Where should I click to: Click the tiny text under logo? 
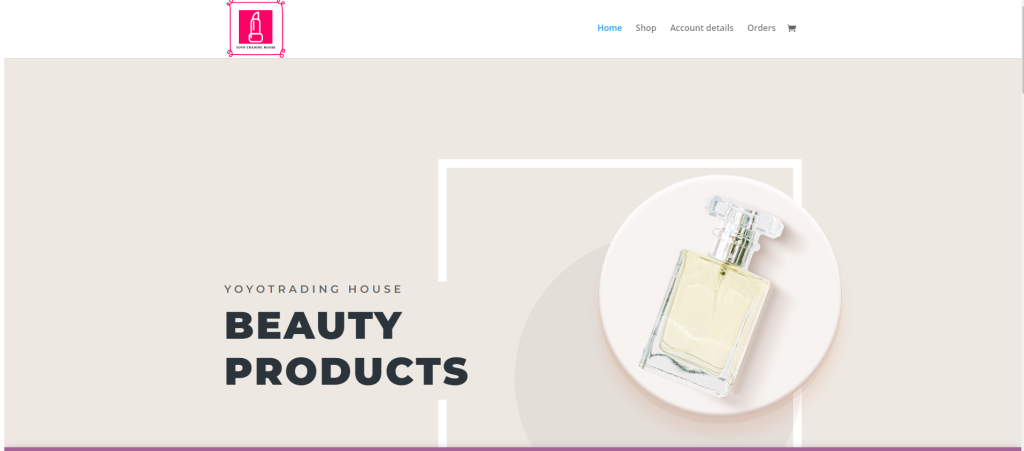tap(255, 48)
